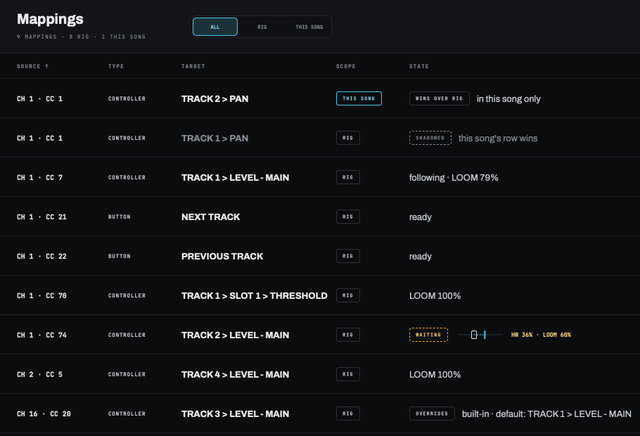Click LOOM 100% in THRESHOLD row
This screenshot has width=640, height=436.
pyautogui.click(x=435, y=296)
